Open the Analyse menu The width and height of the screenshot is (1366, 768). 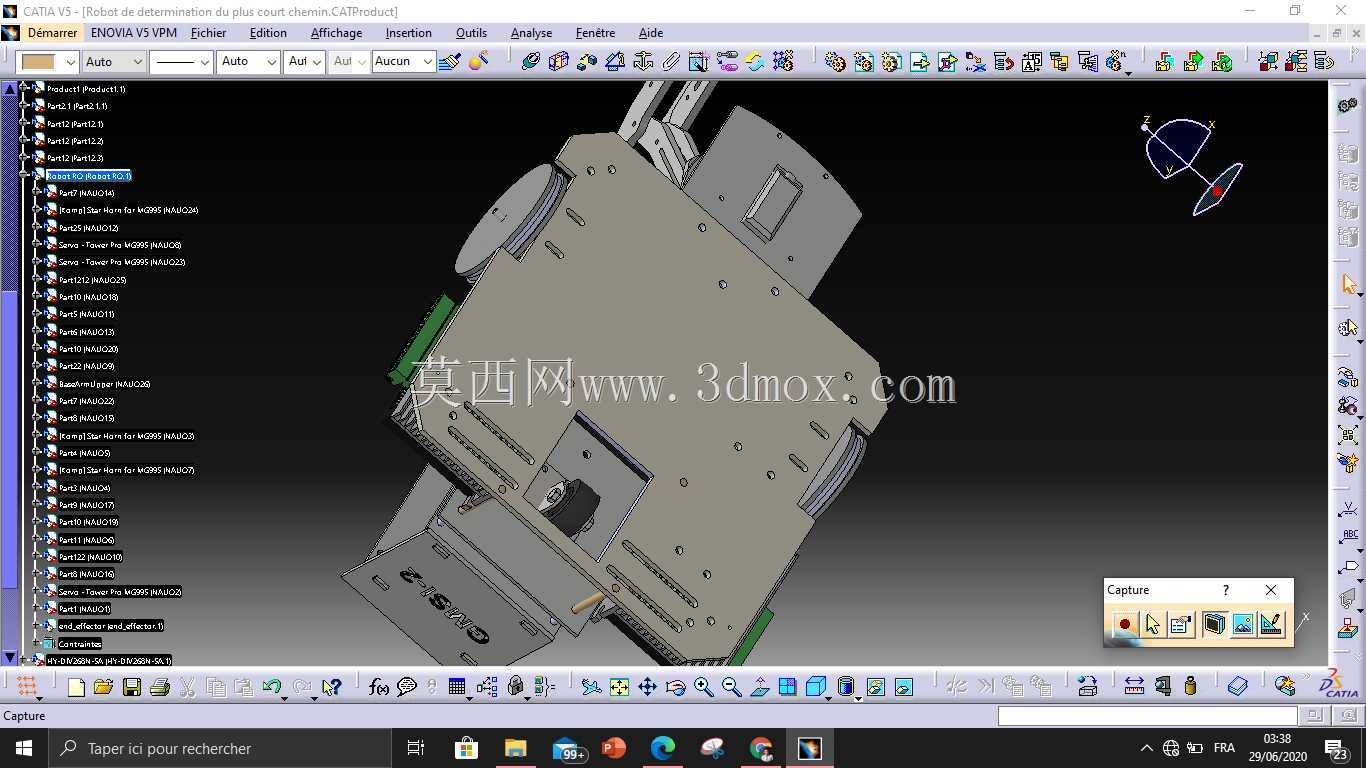point(531,33)
